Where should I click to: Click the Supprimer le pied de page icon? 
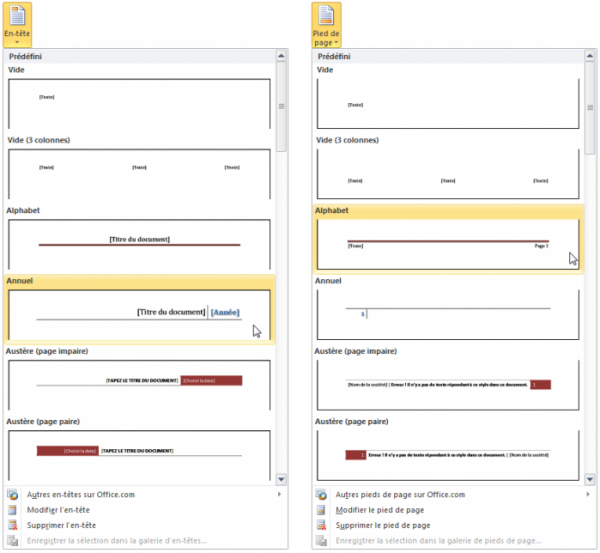pos(321,525)
